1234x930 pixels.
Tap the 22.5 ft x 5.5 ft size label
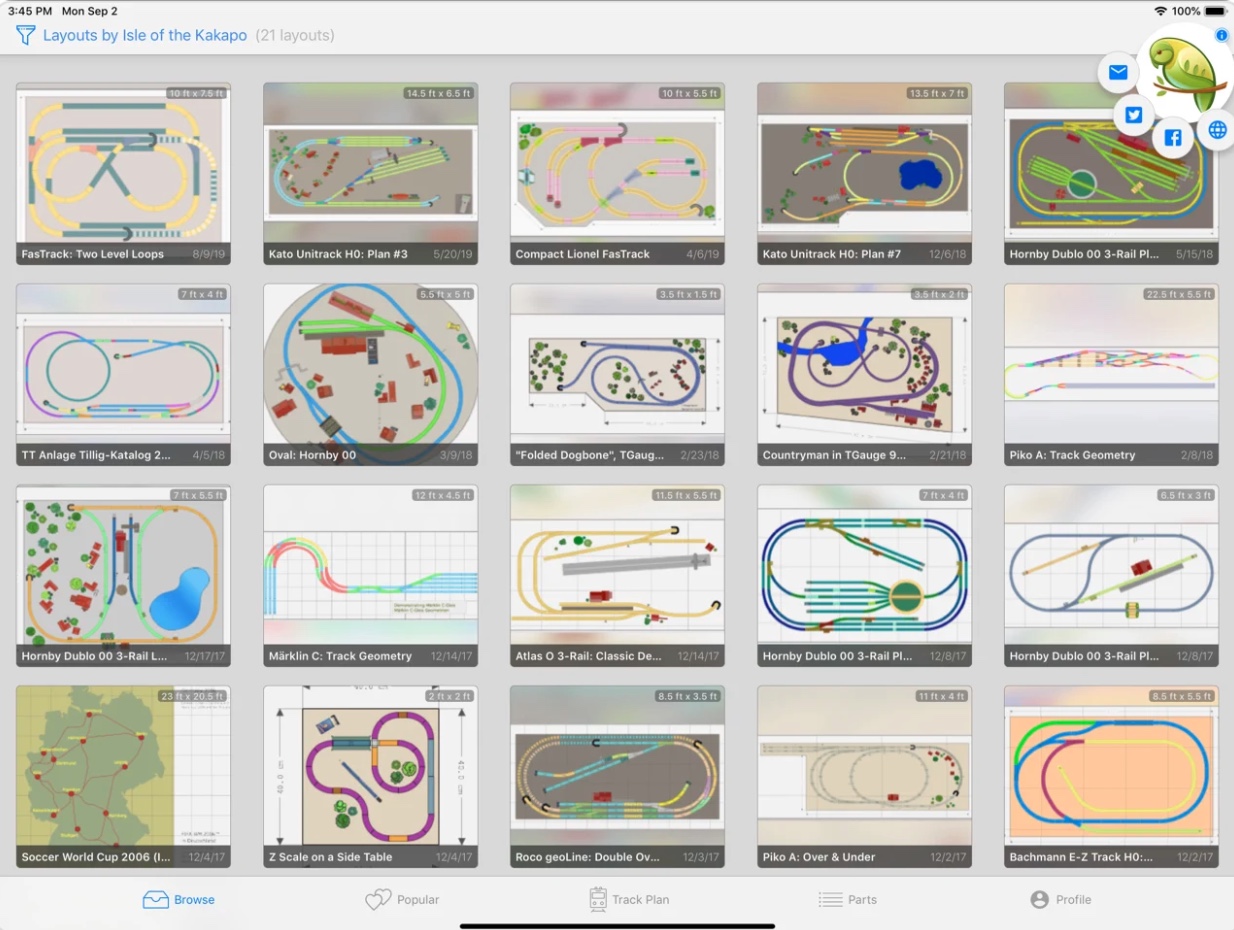pyautogui.click(x=1180, y=294)
